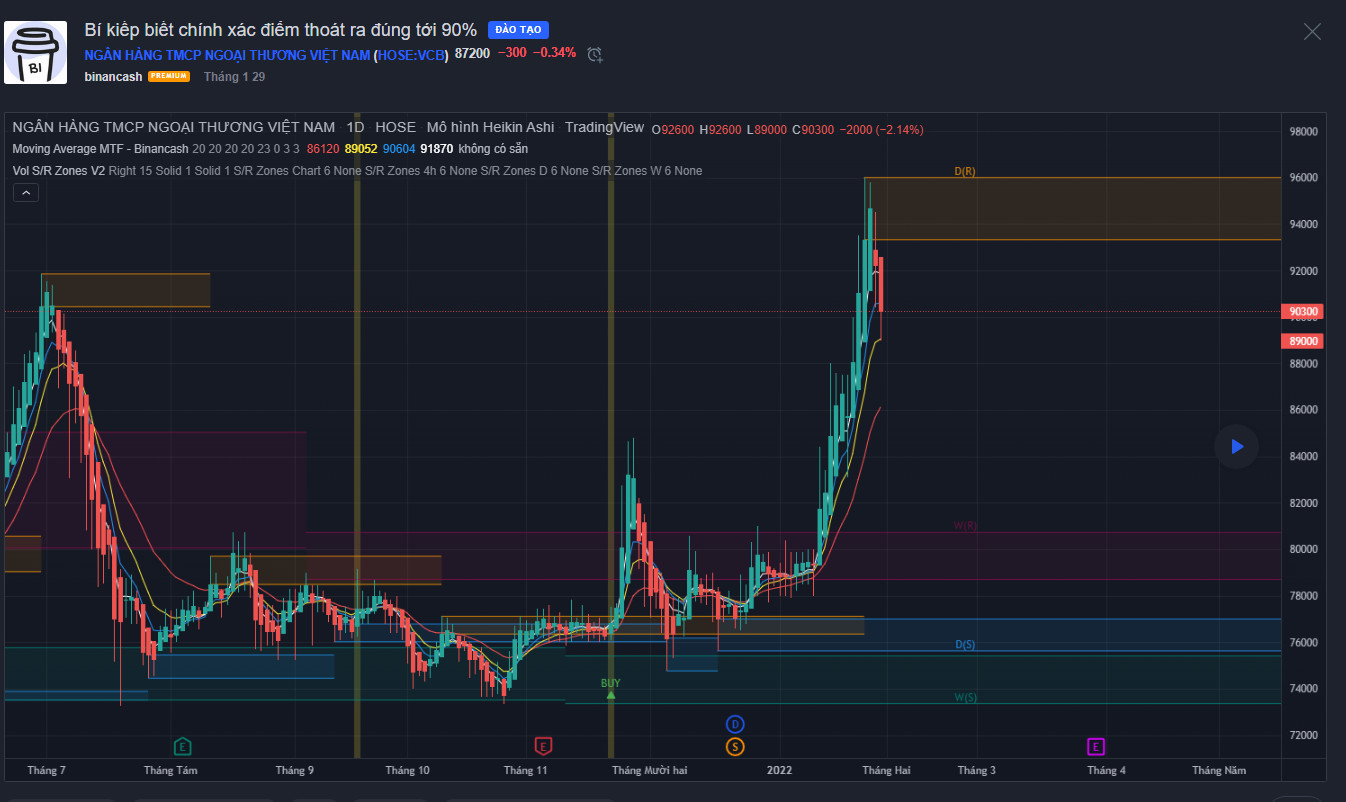
Task: Click the HOSE exchange label in the chart header
Action: coord(395,128)
